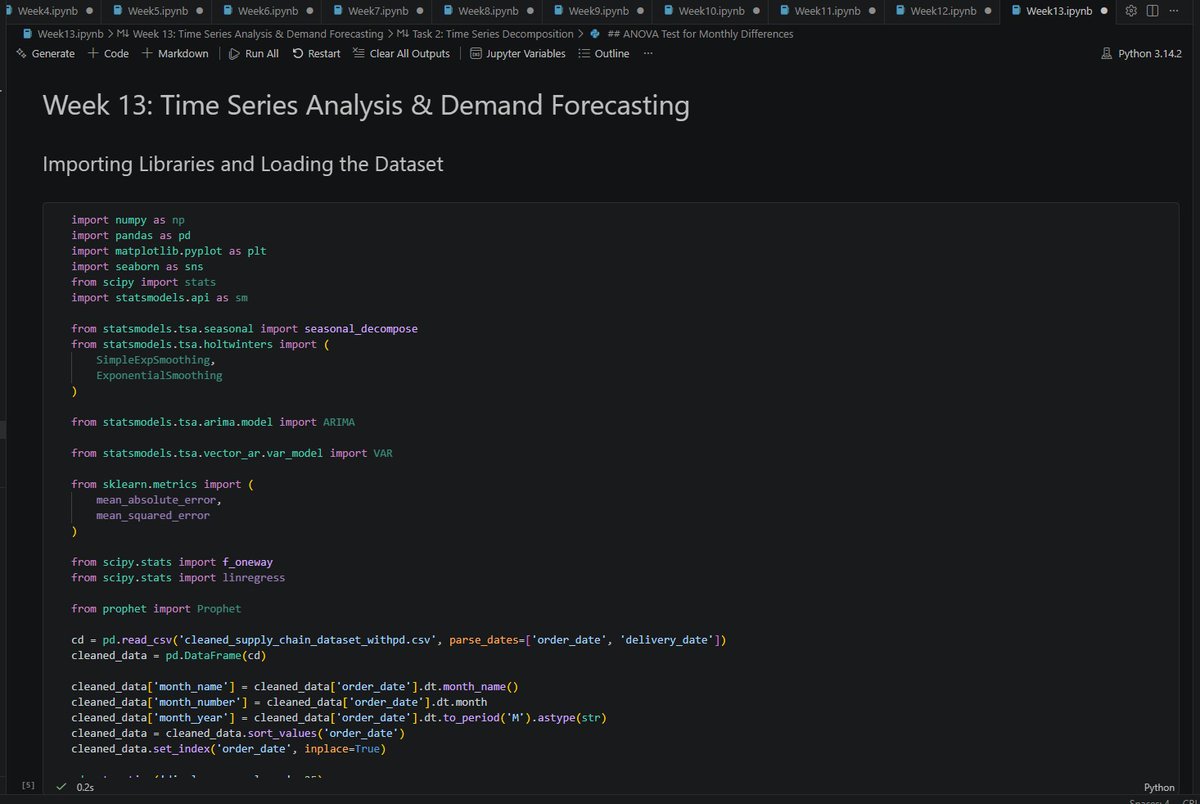Open editor tab bar more actions menu
Image resolution: width=1200 pixels, height=804 pixels.
(1173, 11)
